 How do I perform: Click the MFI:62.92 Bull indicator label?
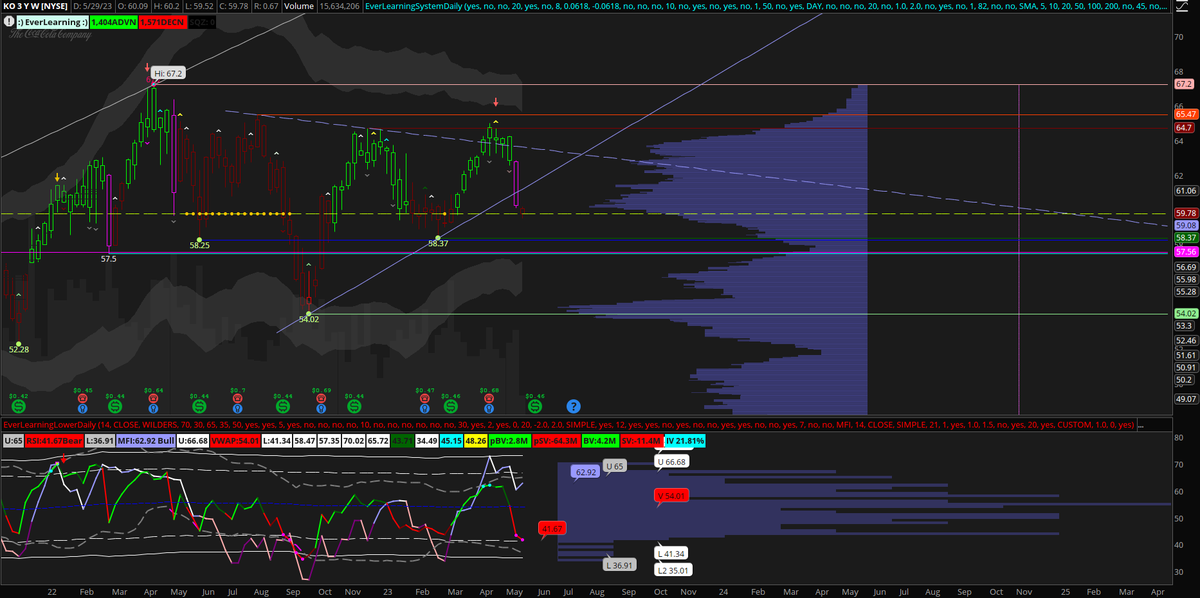[x=145, y=440]
